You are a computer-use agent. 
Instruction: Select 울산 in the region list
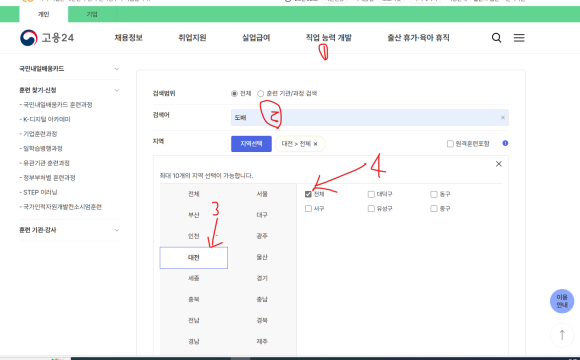(262, 257)
